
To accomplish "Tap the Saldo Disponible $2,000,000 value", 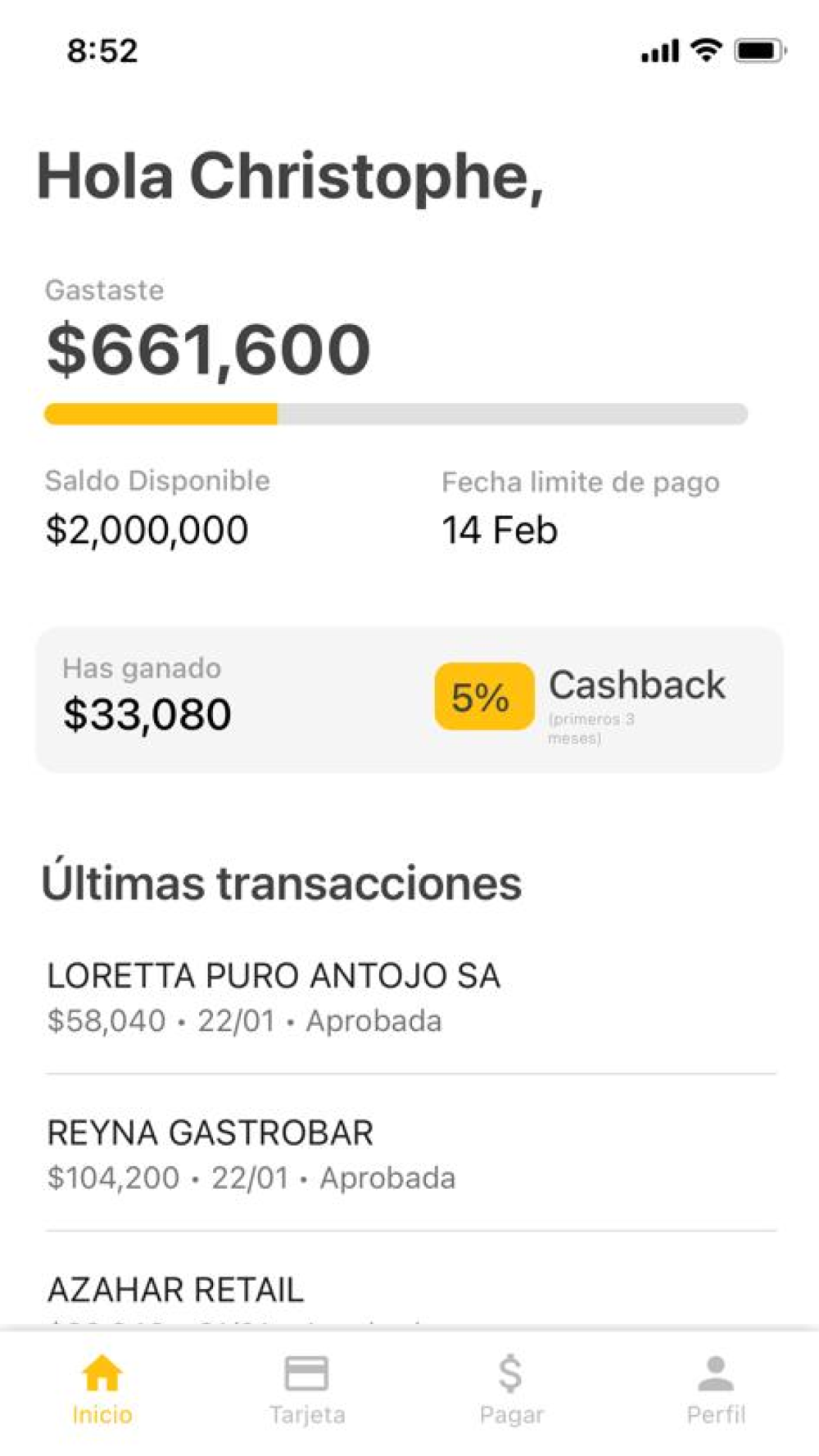I will pyautogui.click(x=147, y=531).
